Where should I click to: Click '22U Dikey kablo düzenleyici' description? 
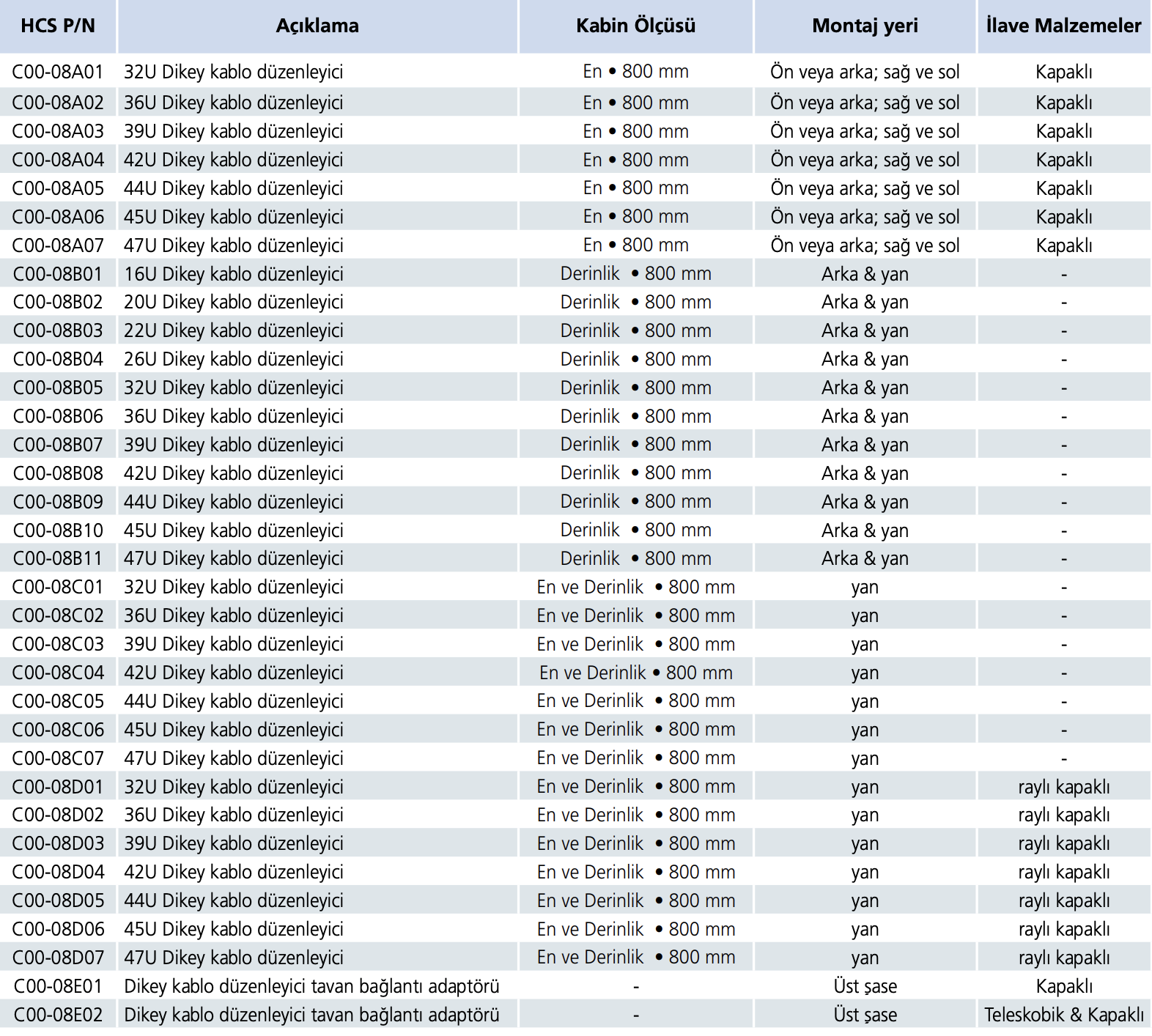[x=233, y=331]
